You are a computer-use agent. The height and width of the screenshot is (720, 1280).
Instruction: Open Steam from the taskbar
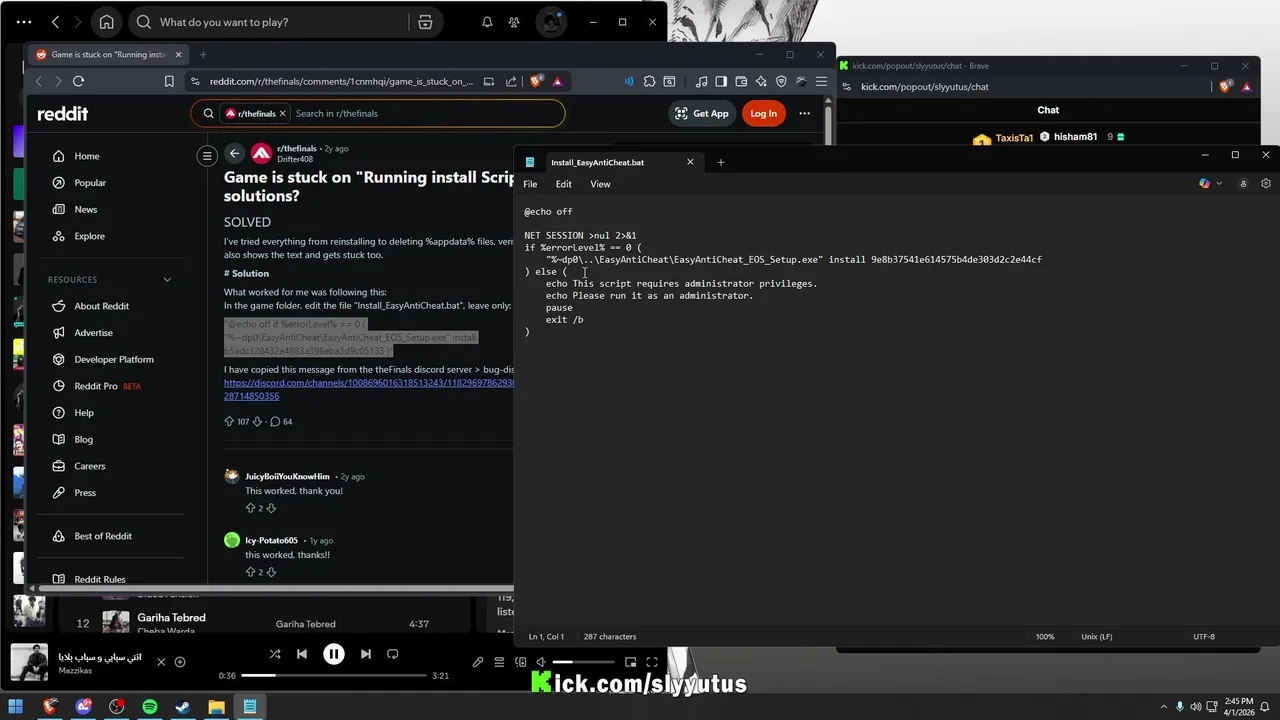[183, 707]
